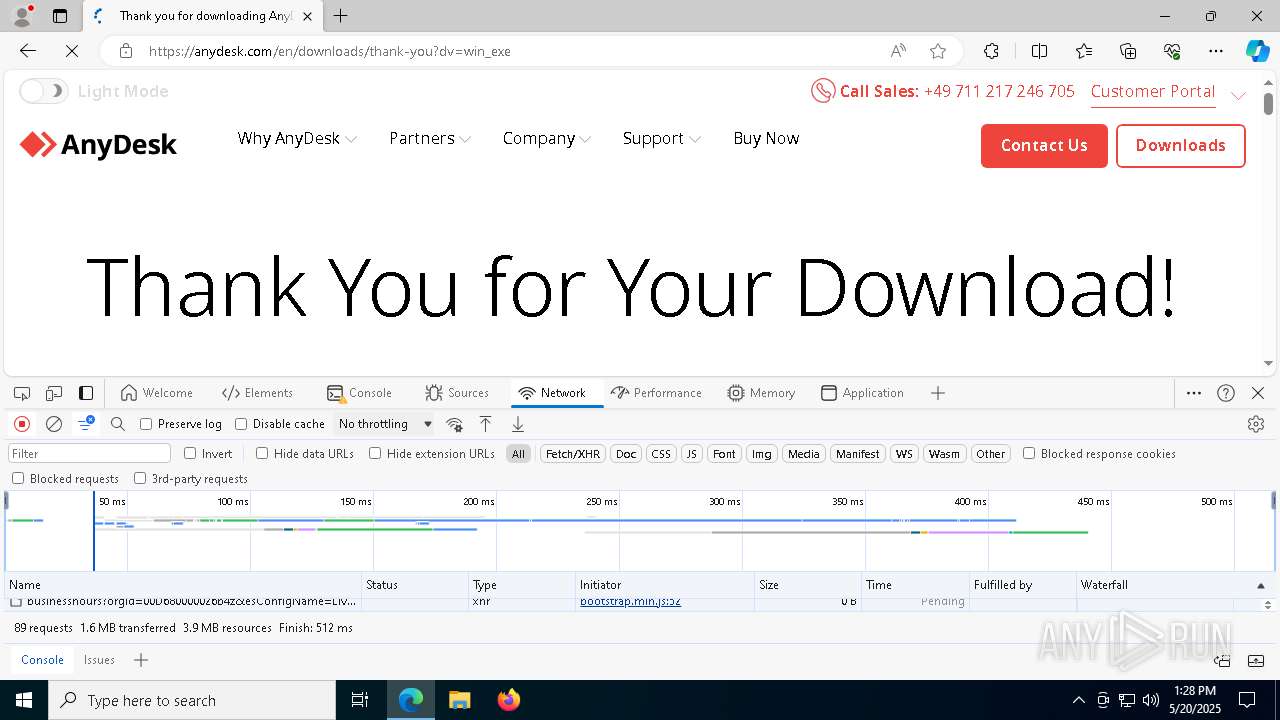Open DevTools help question-mark icon

click(1226, 393)
